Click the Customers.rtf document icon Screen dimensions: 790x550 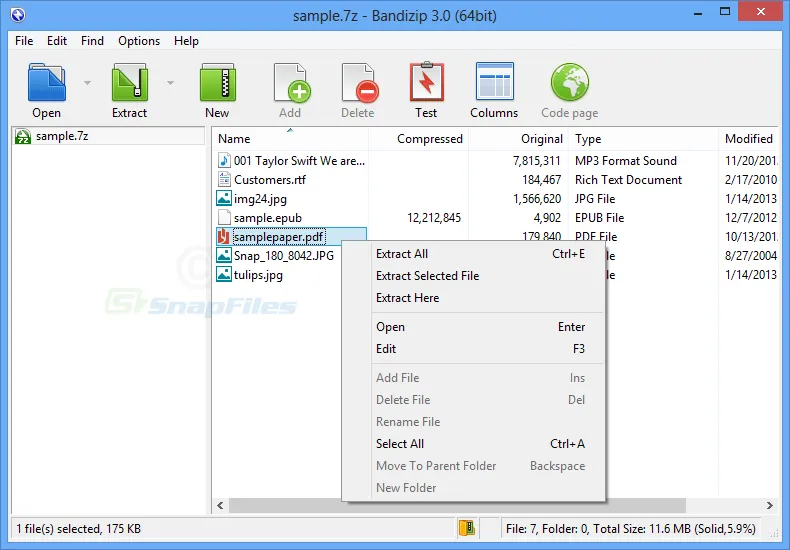tap(224, 179)
